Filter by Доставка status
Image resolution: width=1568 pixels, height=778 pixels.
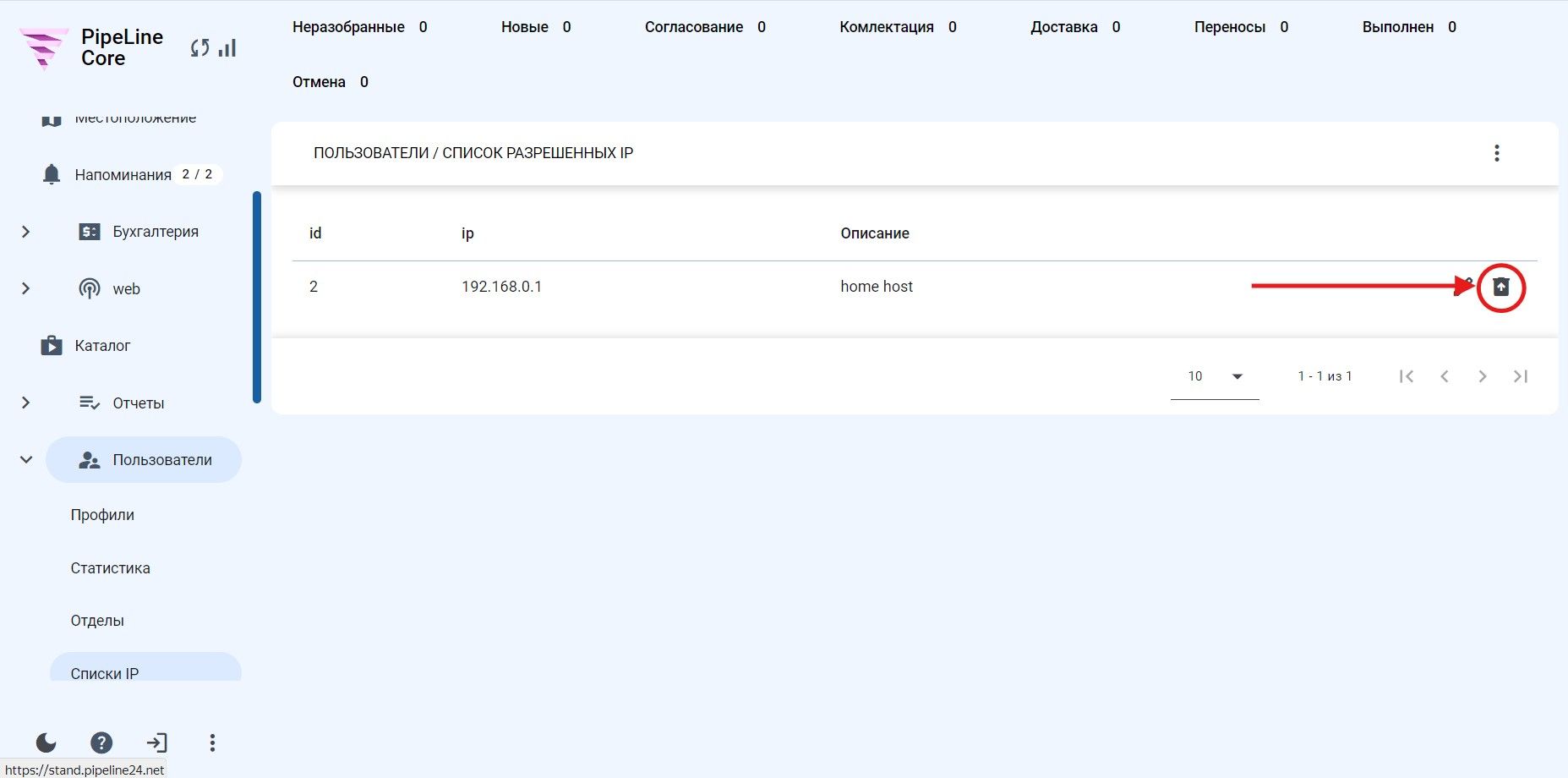[1075, 27]
